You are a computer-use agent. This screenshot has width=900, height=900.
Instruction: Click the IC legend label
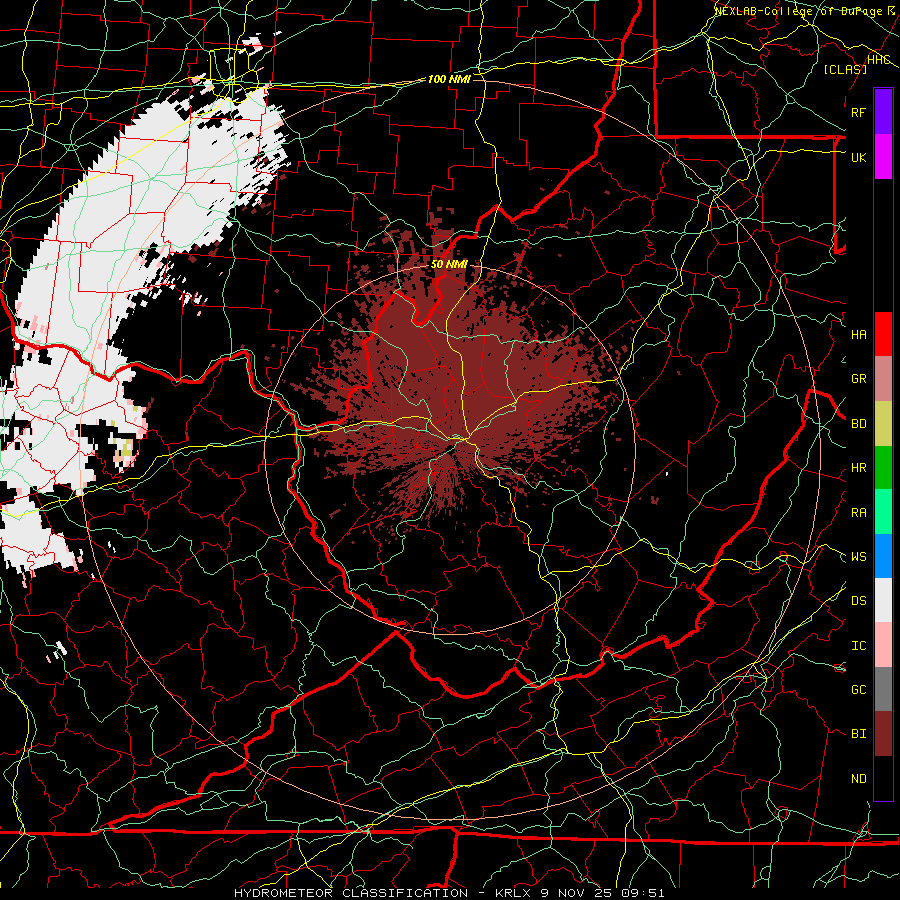[858, 645]
